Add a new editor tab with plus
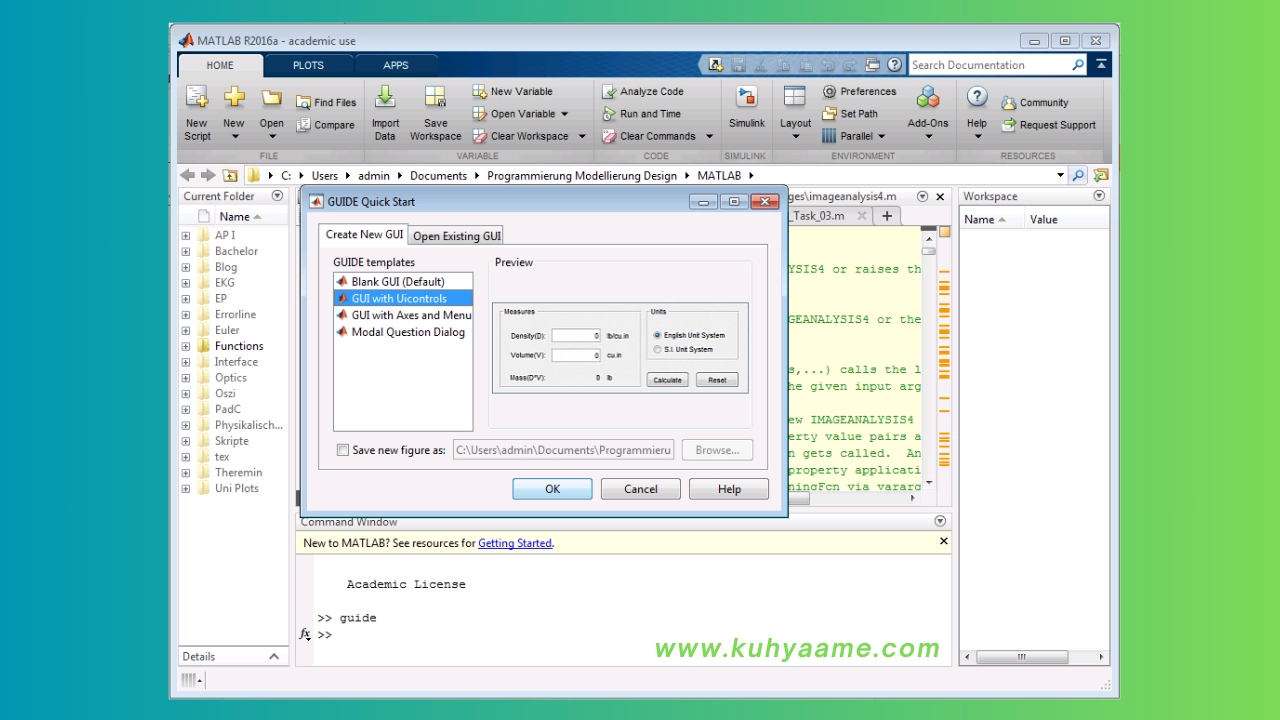This screenshot has width=1280, height=720. [886, 216]
